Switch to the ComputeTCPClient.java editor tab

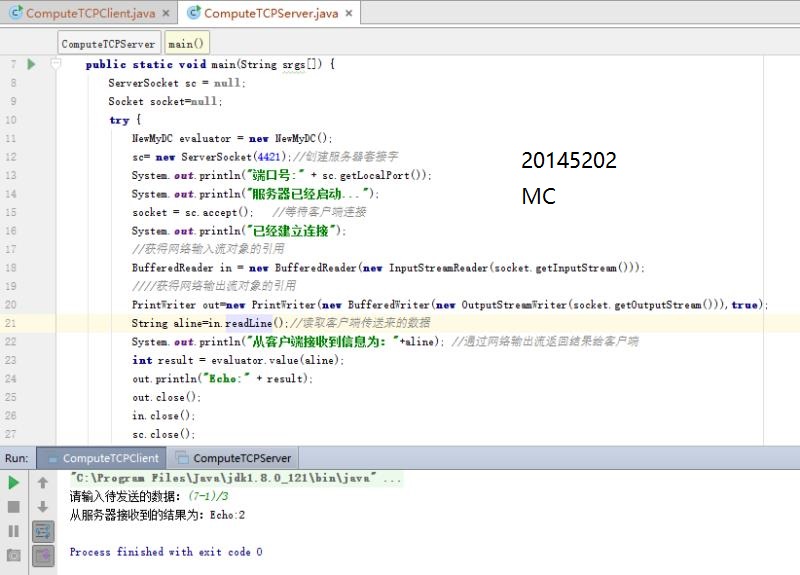90,13
